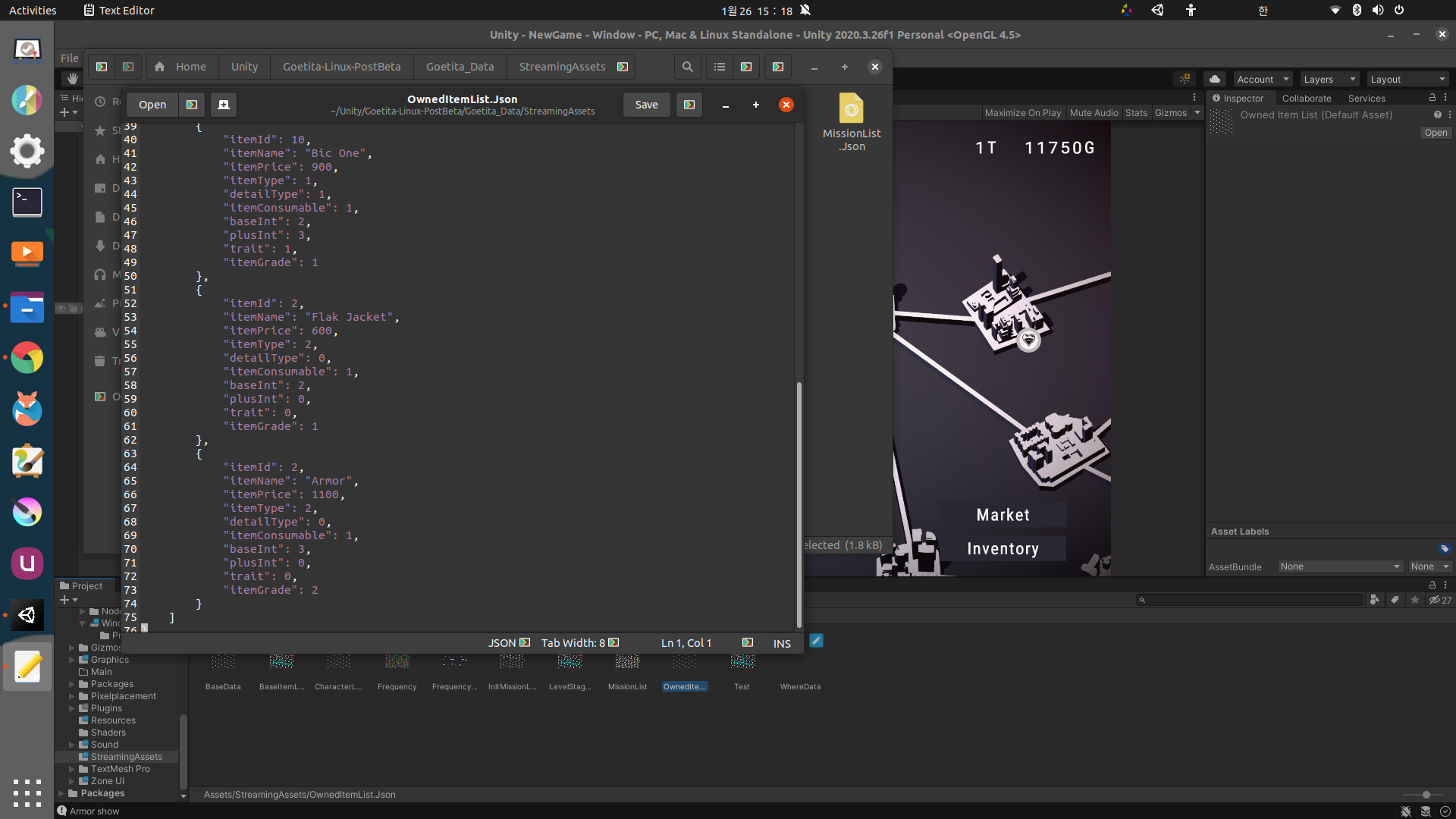Image resolution: width=1456 pixels, height=819 pixels.
Task: Navigate to Home breadcrumb
Action: click(x=183, y=67)
